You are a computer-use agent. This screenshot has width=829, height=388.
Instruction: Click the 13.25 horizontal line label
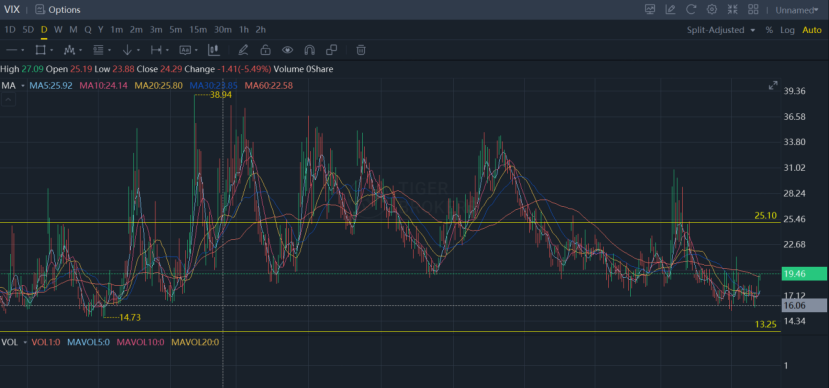tap(766, 325)
